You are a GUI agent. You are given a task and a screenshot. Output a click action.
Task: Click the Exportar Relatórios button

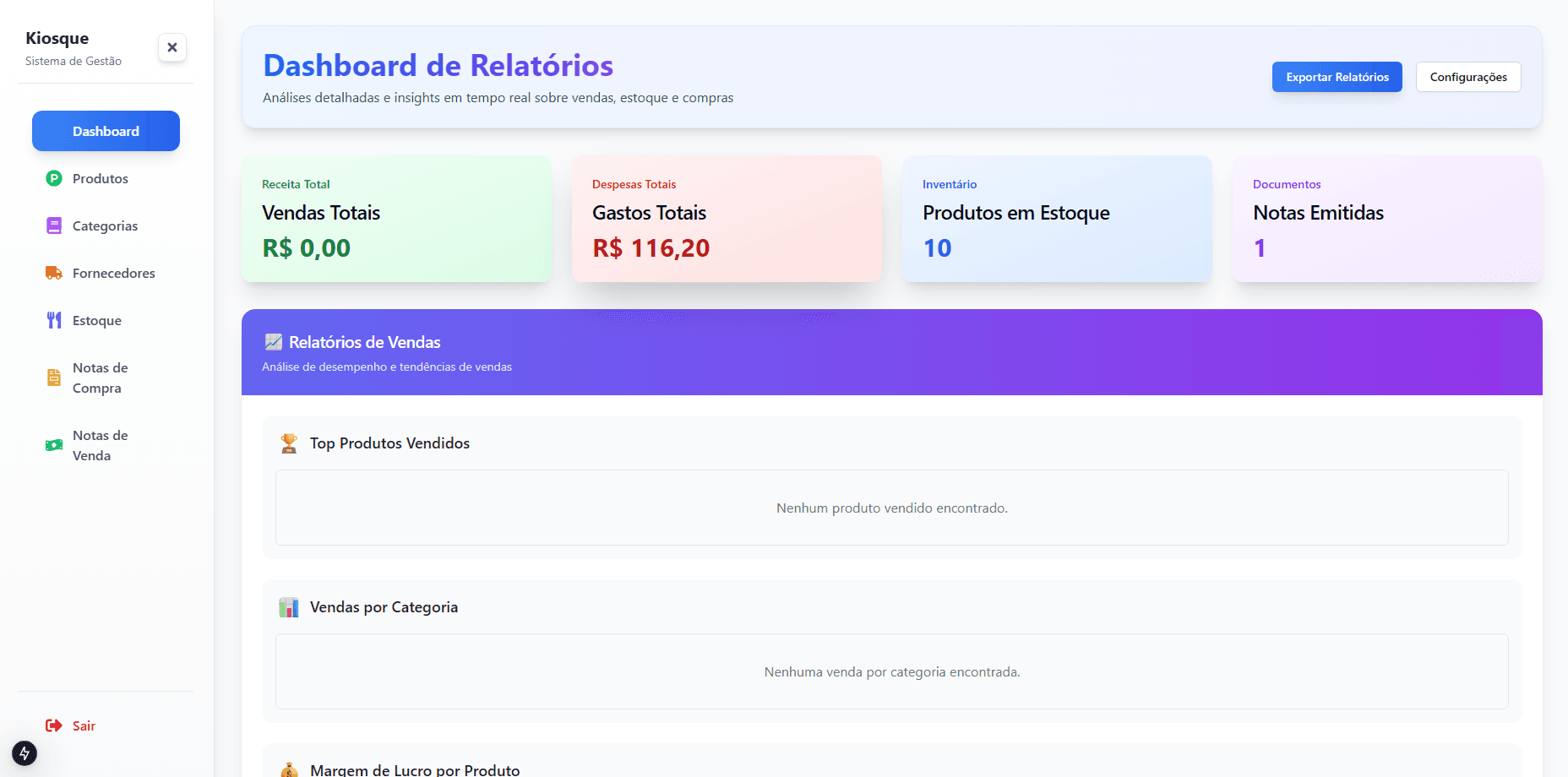[x=1337, y=77]
